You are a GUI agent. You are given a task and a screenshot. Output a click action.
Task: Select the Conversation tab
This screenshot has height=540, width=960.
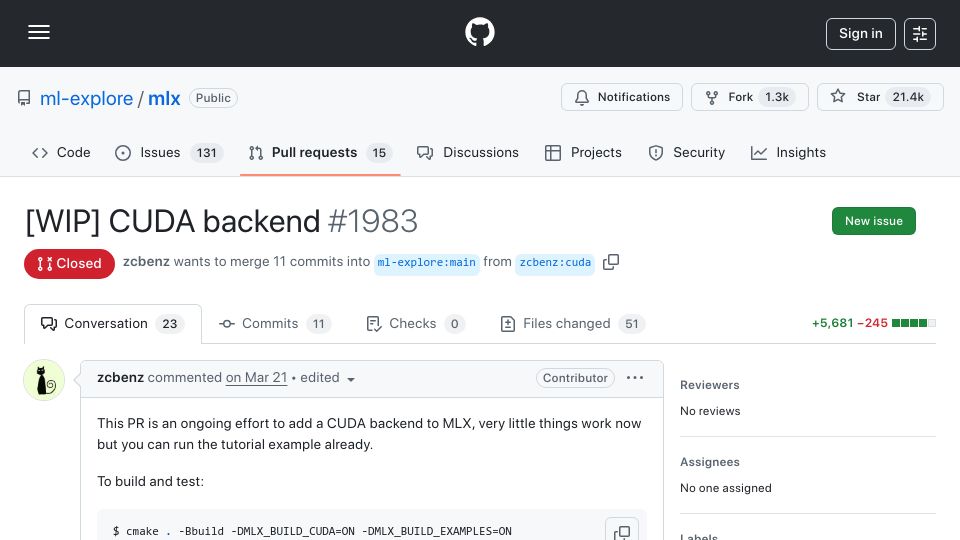113,324
